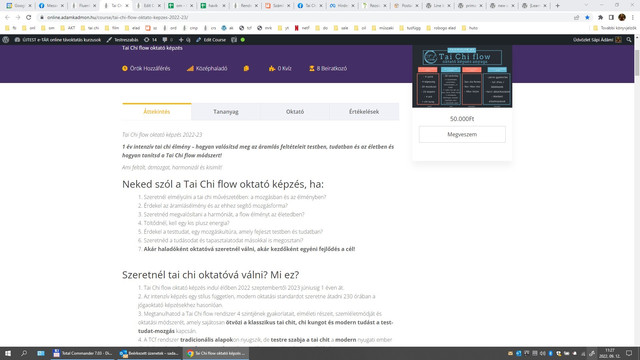The height and width of the screenshot is (360, 640).
Task: Open the tai chi bookmarks folder
Action: click(x=90, y=28)
